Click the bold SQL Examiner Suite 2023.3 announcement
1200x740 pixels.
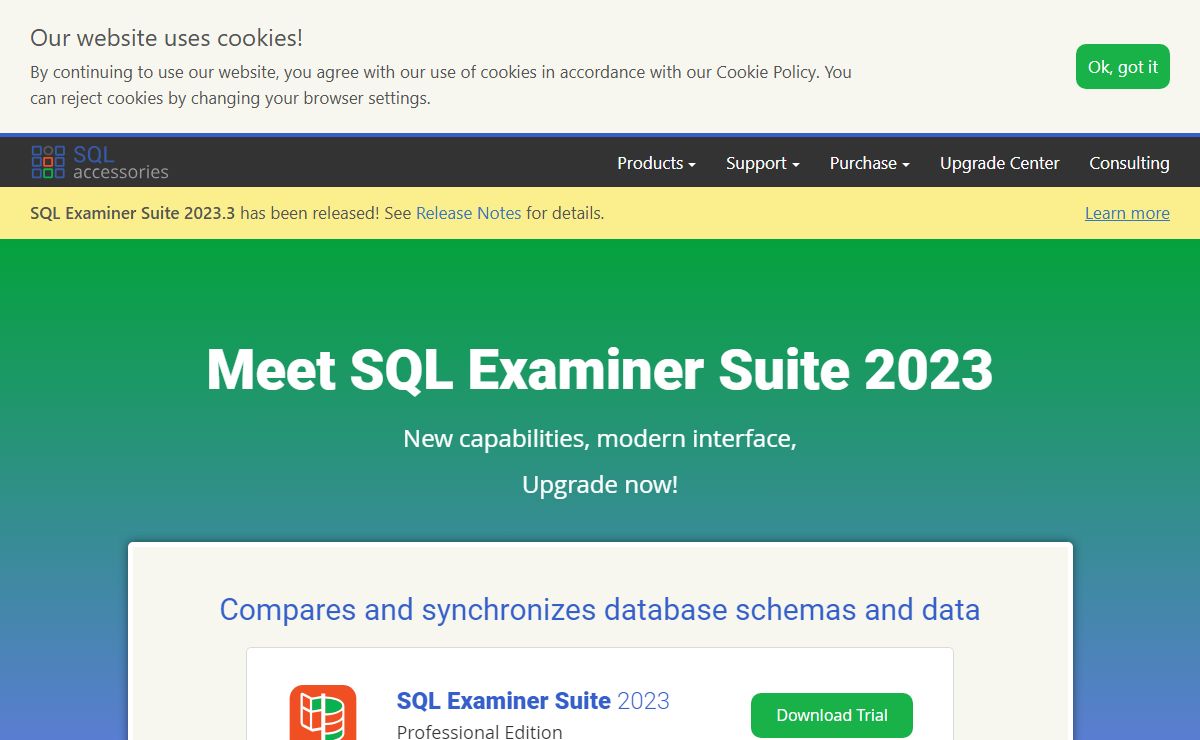coord(133,213)
